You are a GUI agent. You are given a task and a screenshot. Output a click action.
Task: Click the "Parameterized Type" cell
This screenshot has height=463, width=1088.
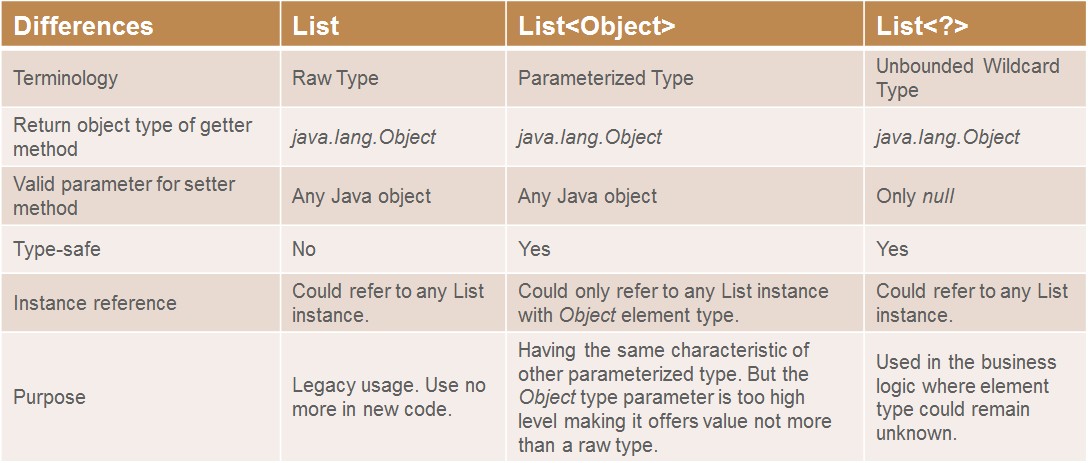tap(605, 78)
